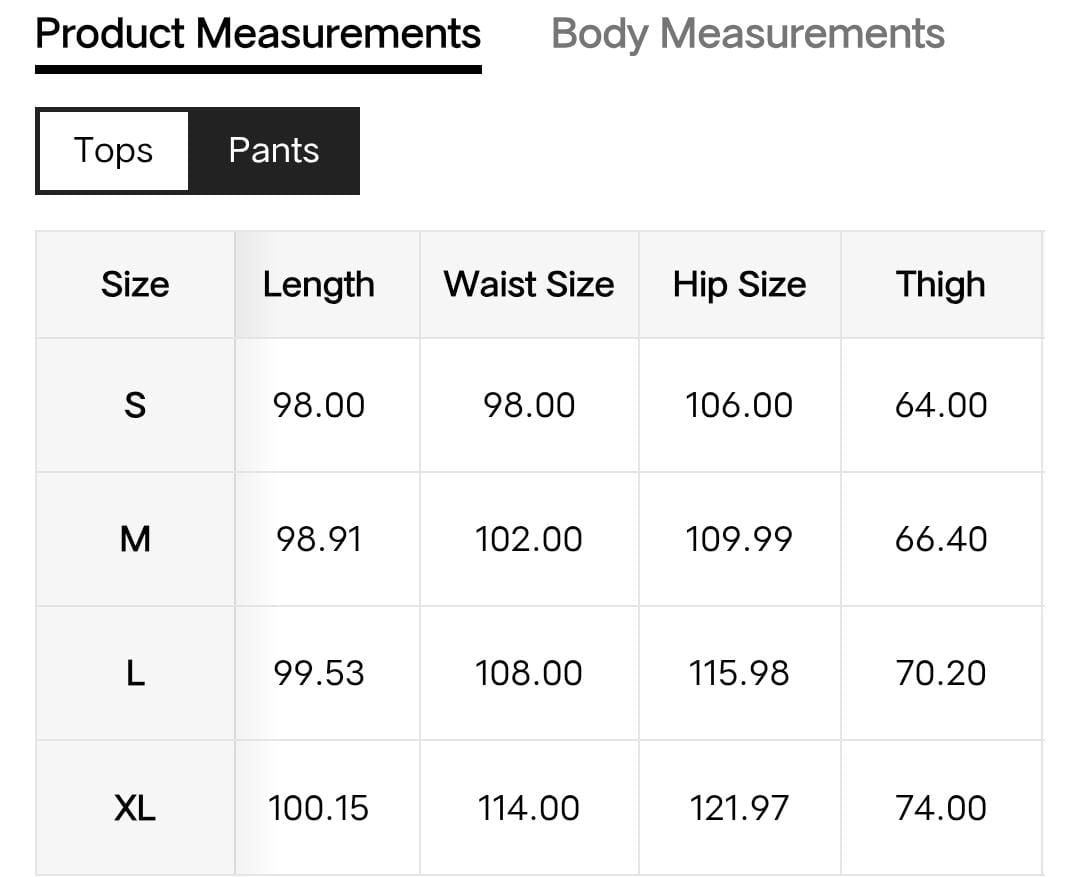The height and width of the screenshot is (877, 1080).
Task: Click the 102.00 waist size cell
Action: [528, 539]
